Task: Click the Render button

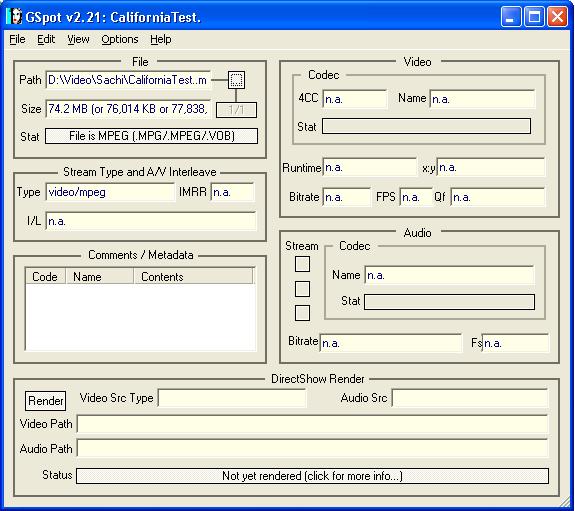Action: [45, 401]
